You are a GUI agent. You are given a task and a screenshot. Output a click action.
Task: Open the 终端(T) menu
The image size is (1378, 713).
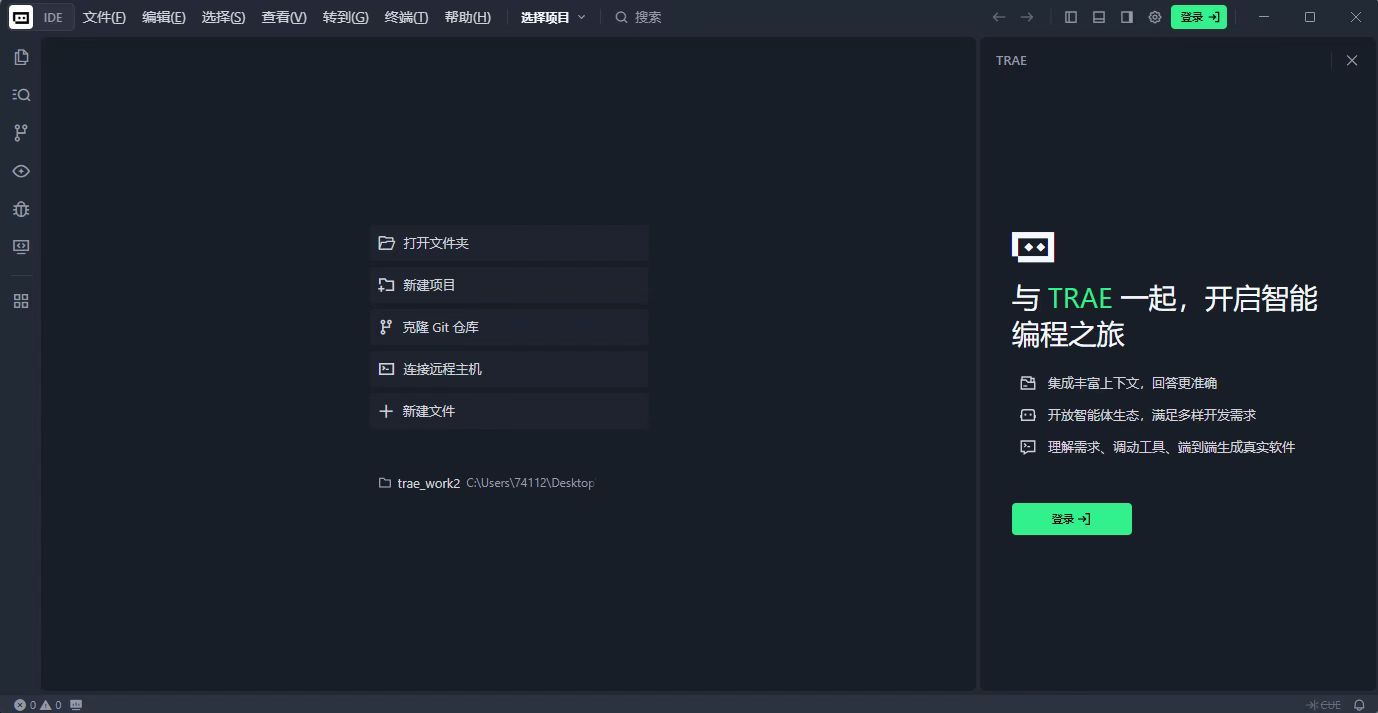click(406, 17)
